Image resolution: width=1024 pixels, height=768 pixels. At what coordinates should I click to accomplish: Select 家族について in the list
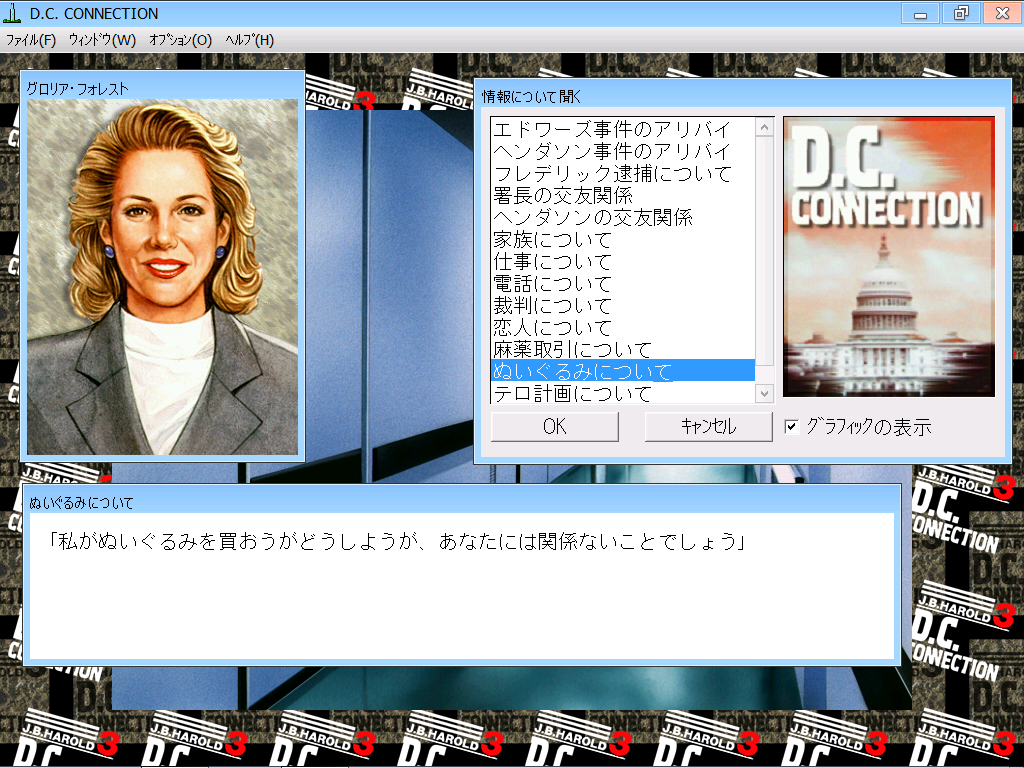tap(622, 240)
